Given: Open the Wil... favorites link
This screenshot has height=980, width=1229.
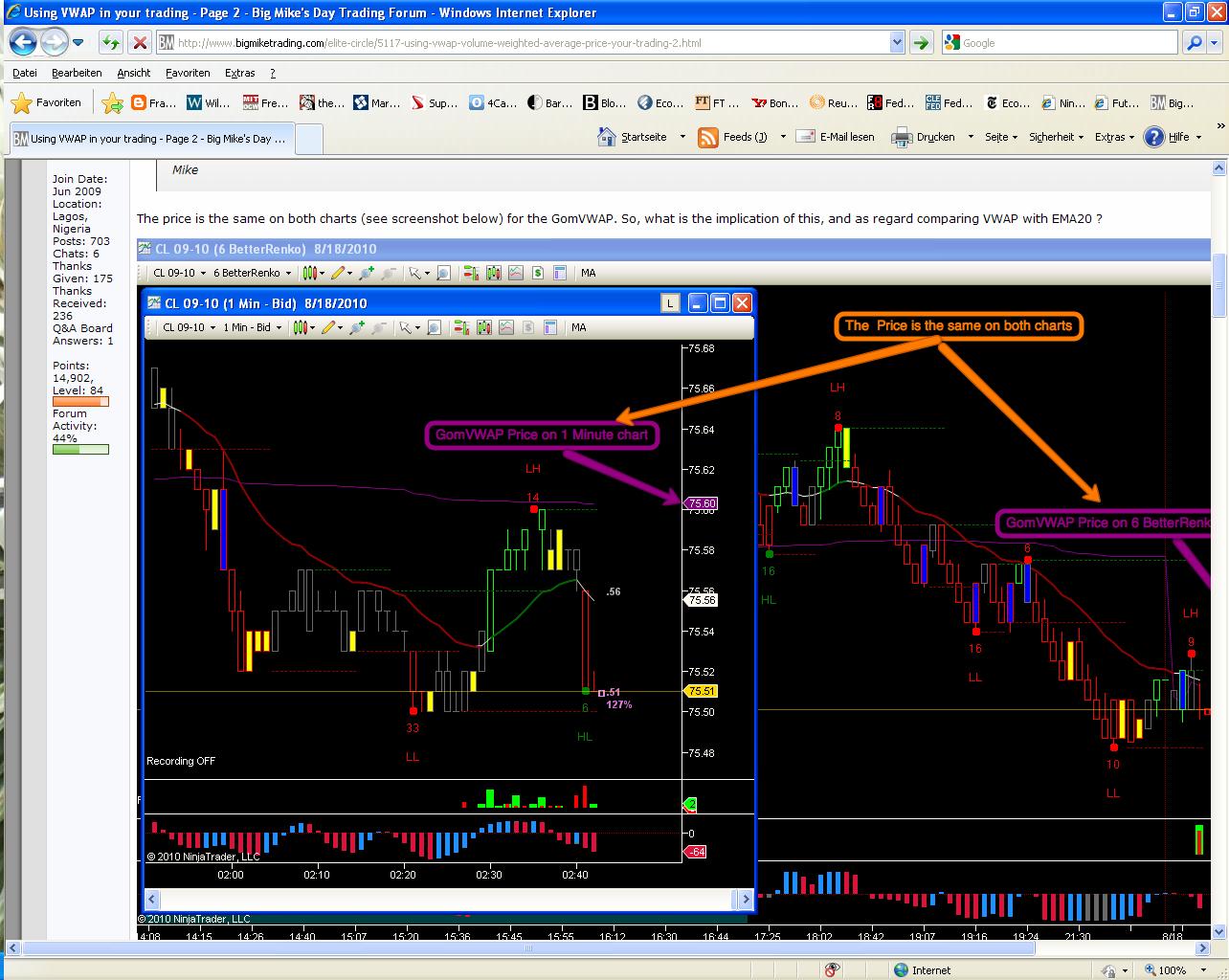Looking at the screenshot, I should click(x=208, y=102).
